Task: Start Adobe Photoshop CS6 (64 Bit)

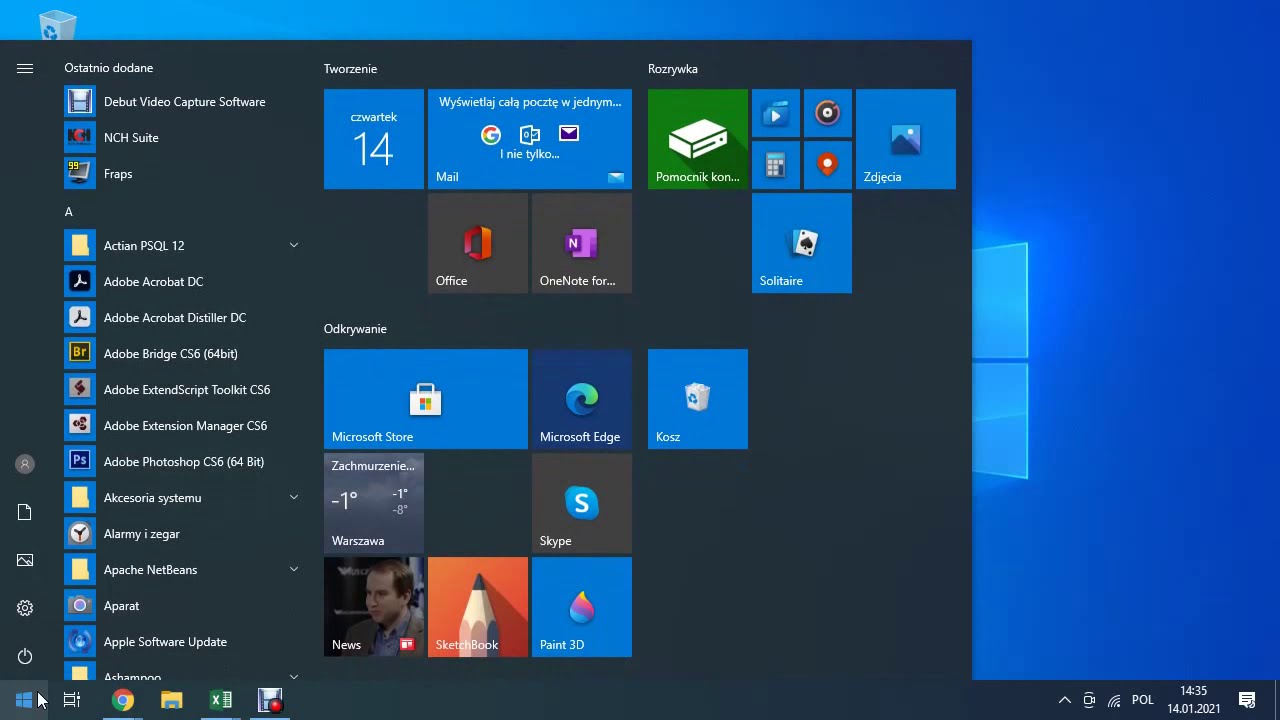Action: [x=184, y=462]
